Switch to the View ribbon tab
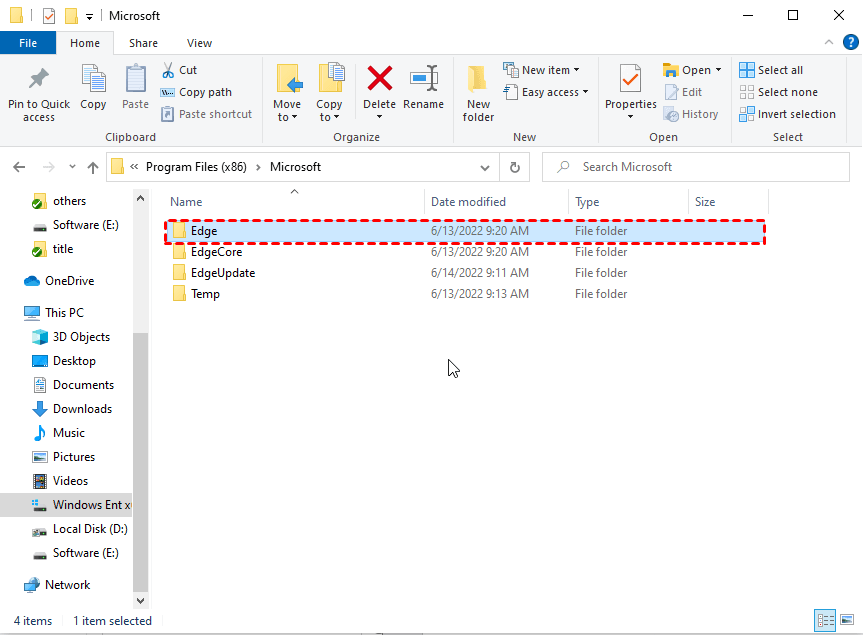 coord(199,43)
